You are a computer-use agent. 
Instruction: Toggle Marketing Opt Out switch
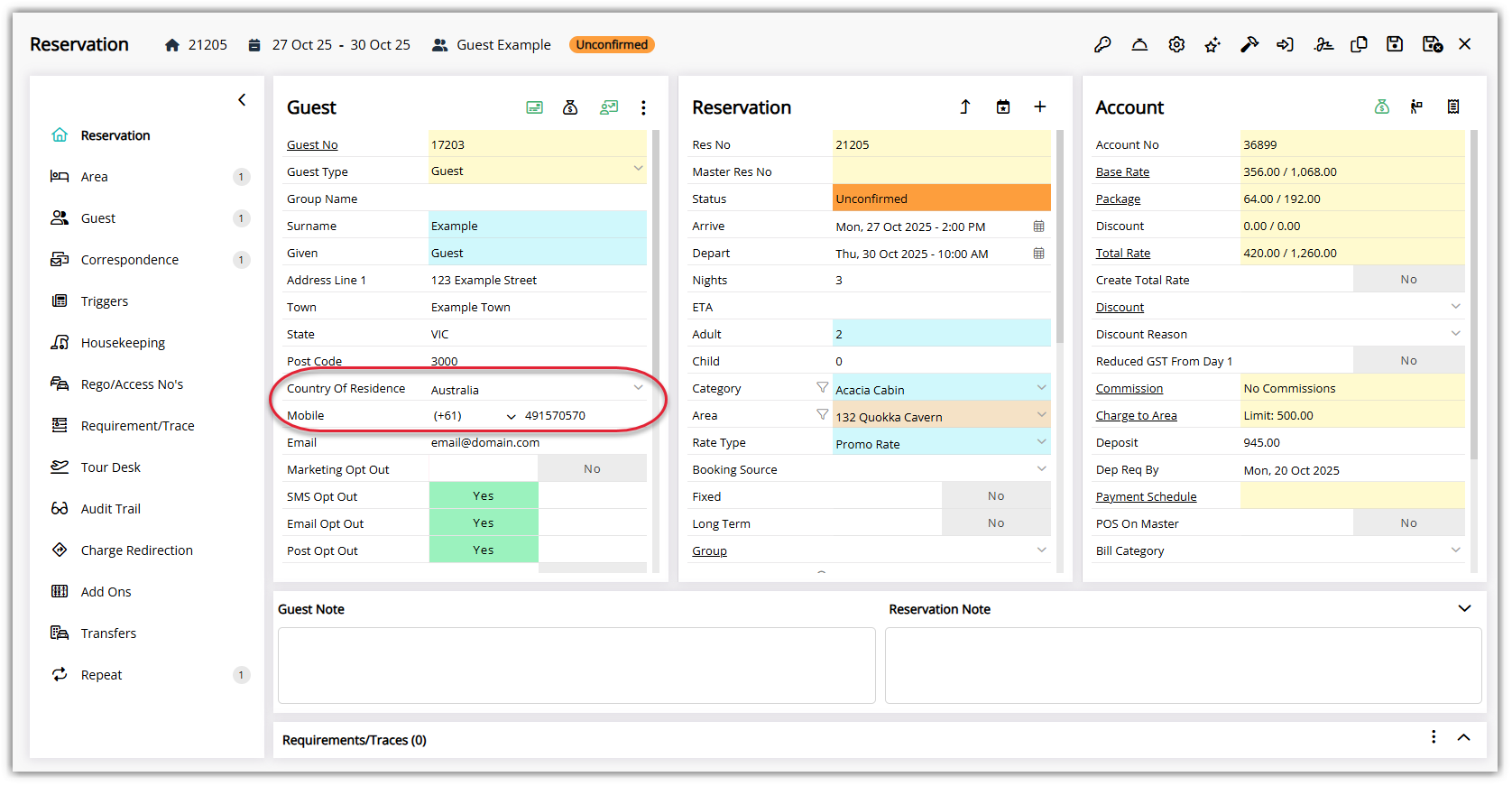pyautogui.click(x=538, y=468)
